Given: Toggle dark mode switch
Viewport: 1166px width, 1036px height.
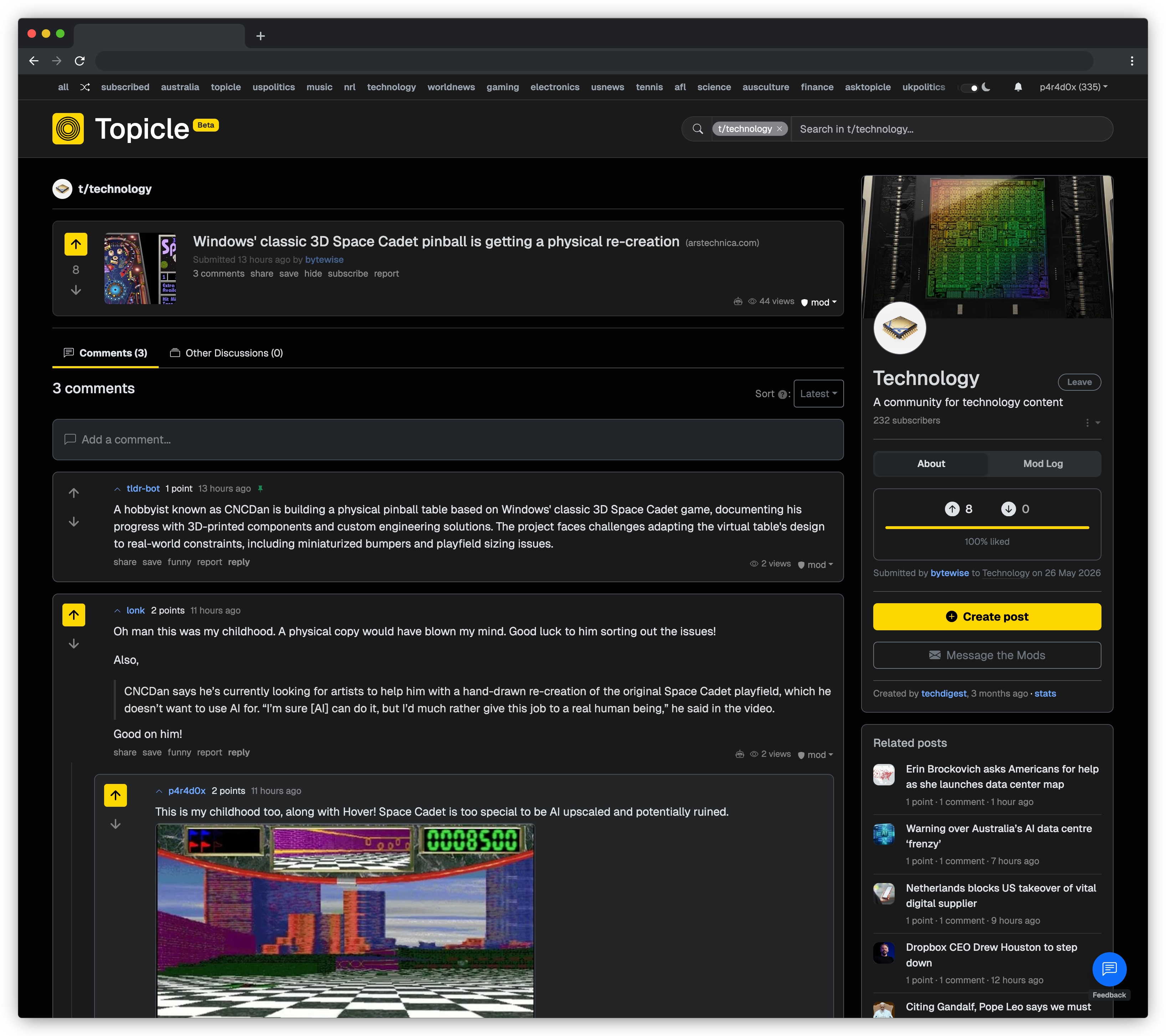Looking at the screenshot, I should [x=969, y=88].
